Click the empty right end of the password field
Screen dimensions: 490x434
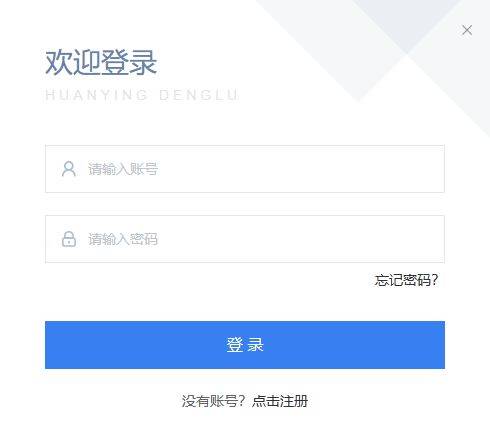pyautogui.click(x=400, y=239)
